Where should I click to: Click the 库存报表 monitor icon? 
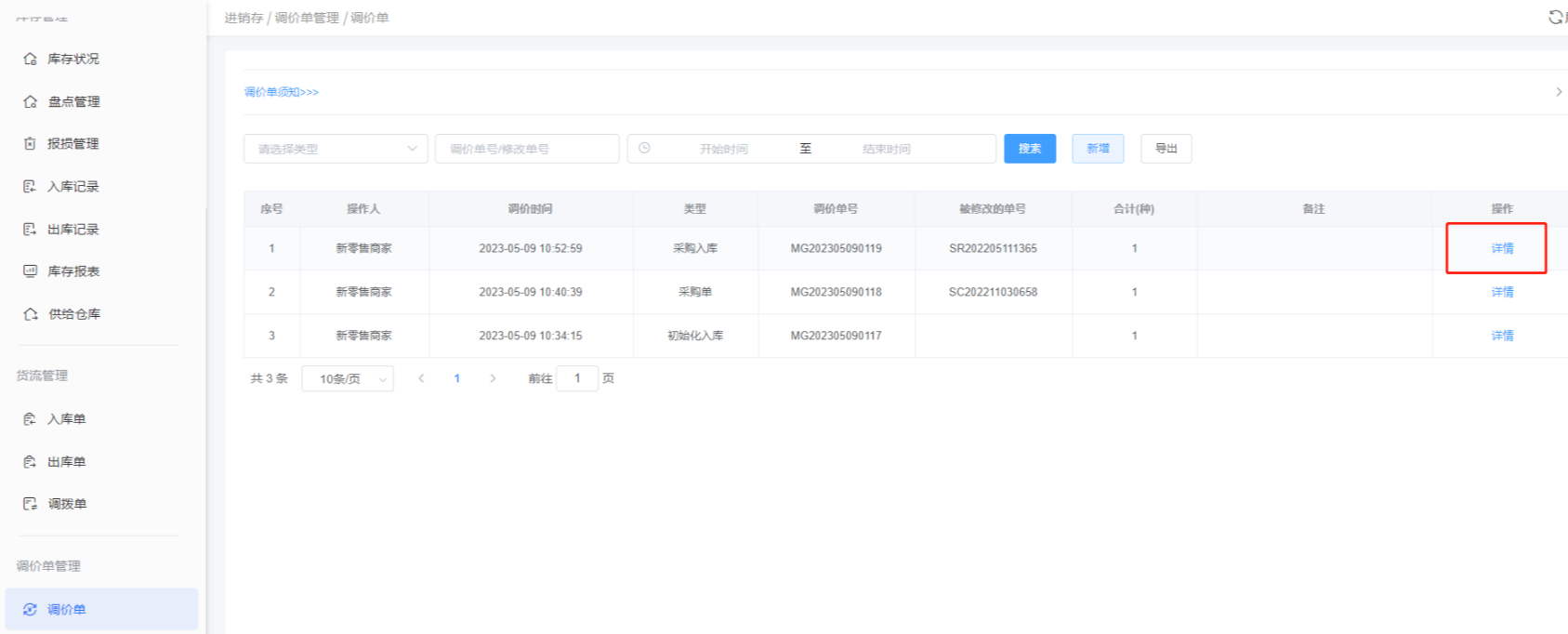click(30, 271)
